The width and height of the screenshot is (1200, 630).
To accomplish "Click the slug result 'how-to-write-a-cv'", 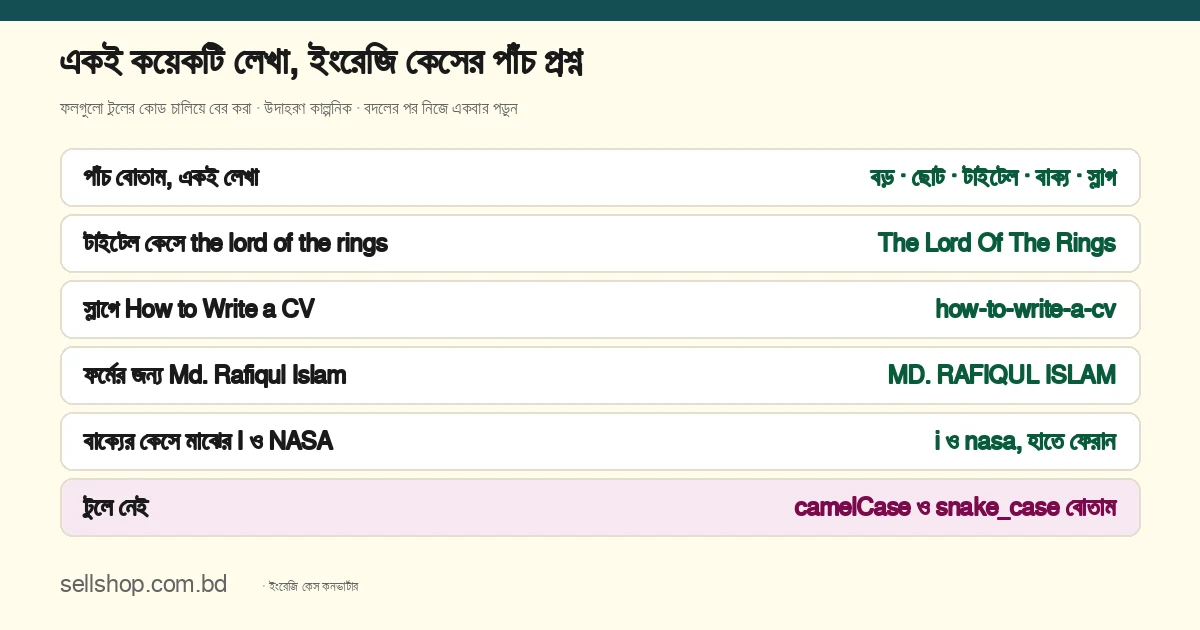I will point(1026,309).
